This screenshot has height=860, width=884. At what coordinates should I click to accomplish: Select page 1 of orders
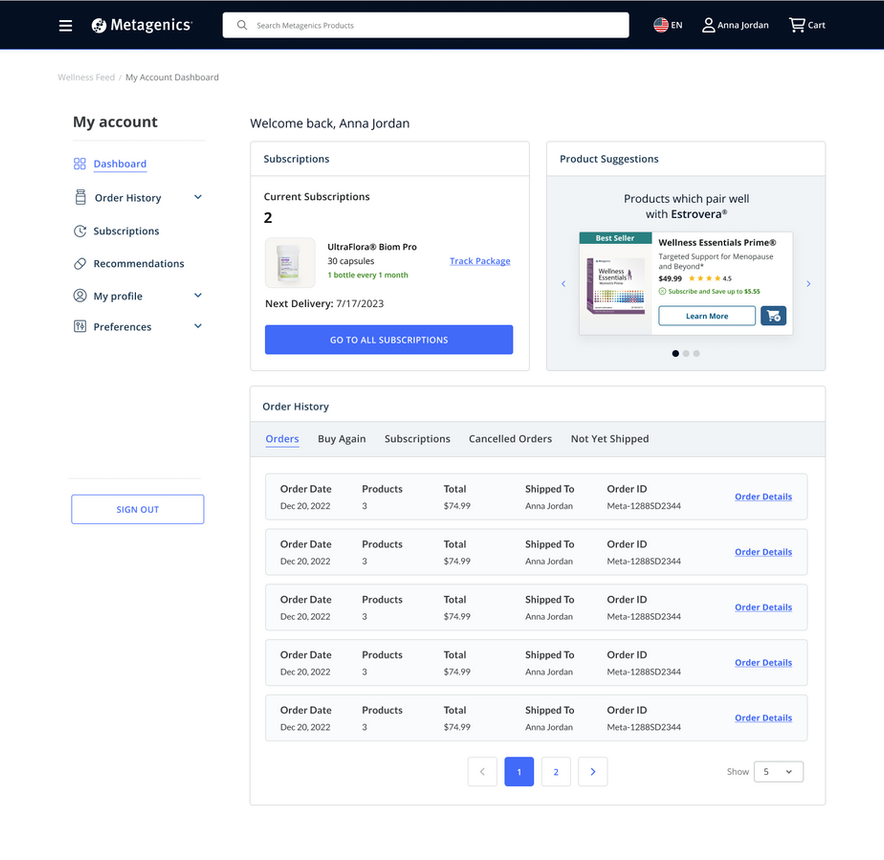point(519,771)
